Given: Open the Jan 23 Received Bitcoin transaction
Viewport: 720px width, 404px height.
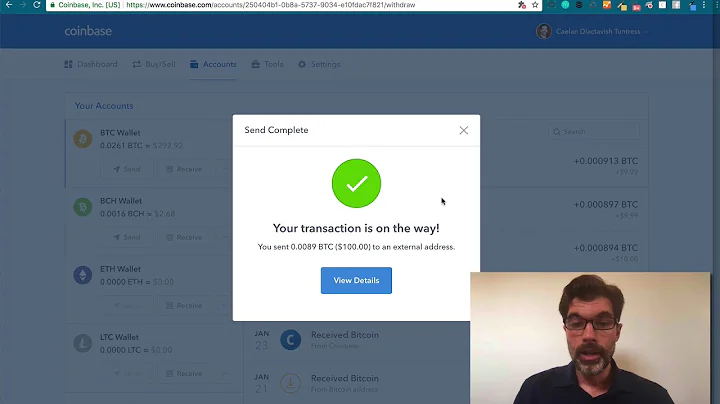Looking at the screenshot, I should 345,335.
